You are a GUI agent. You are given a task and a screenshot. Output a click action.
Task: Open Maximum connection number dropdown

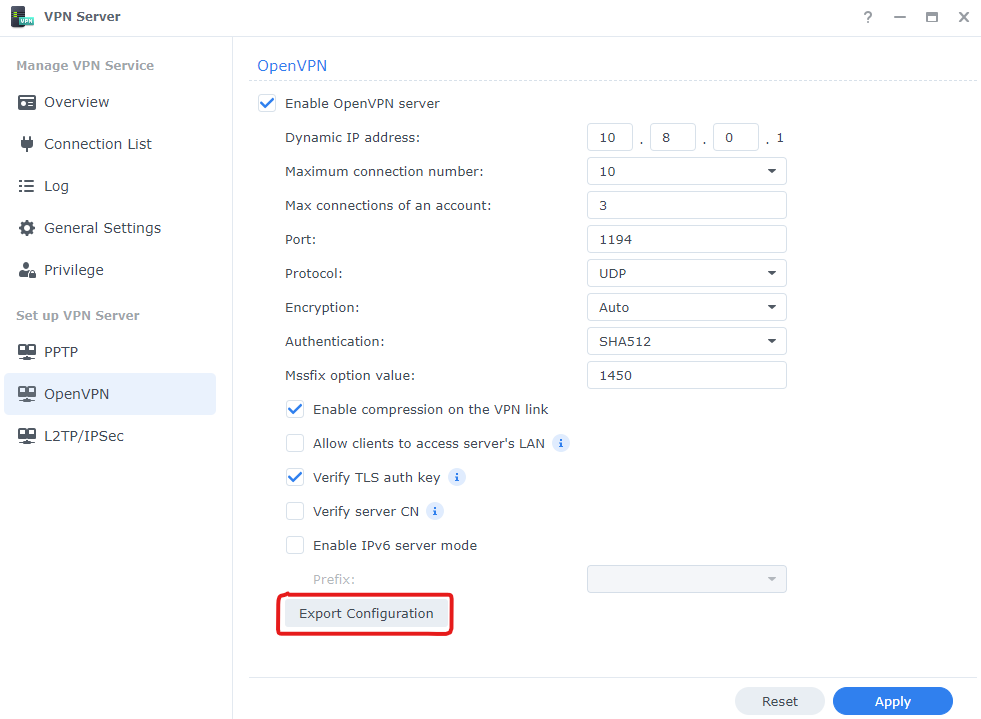(x=686, y=171)
